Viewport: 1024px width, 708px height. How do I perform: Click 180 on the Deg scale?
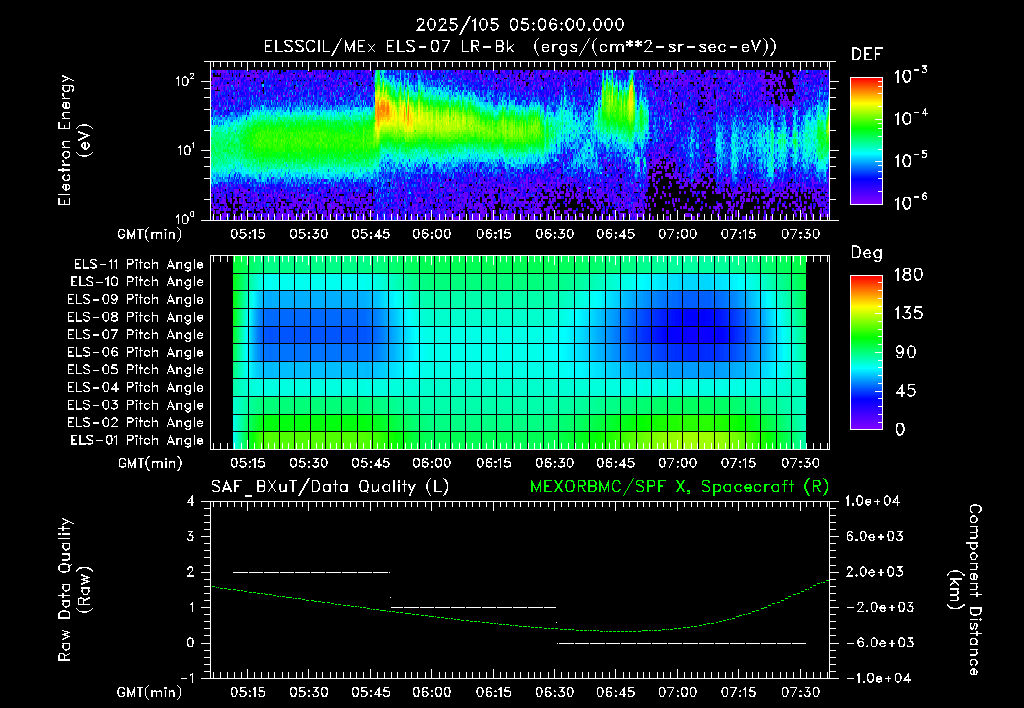[x=908, y=275]
